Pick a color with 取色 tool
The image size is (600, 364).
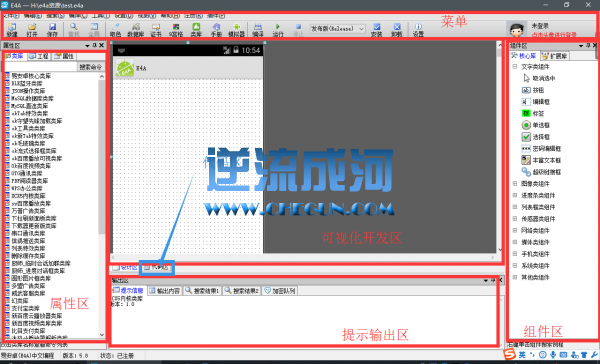point(115,29)
